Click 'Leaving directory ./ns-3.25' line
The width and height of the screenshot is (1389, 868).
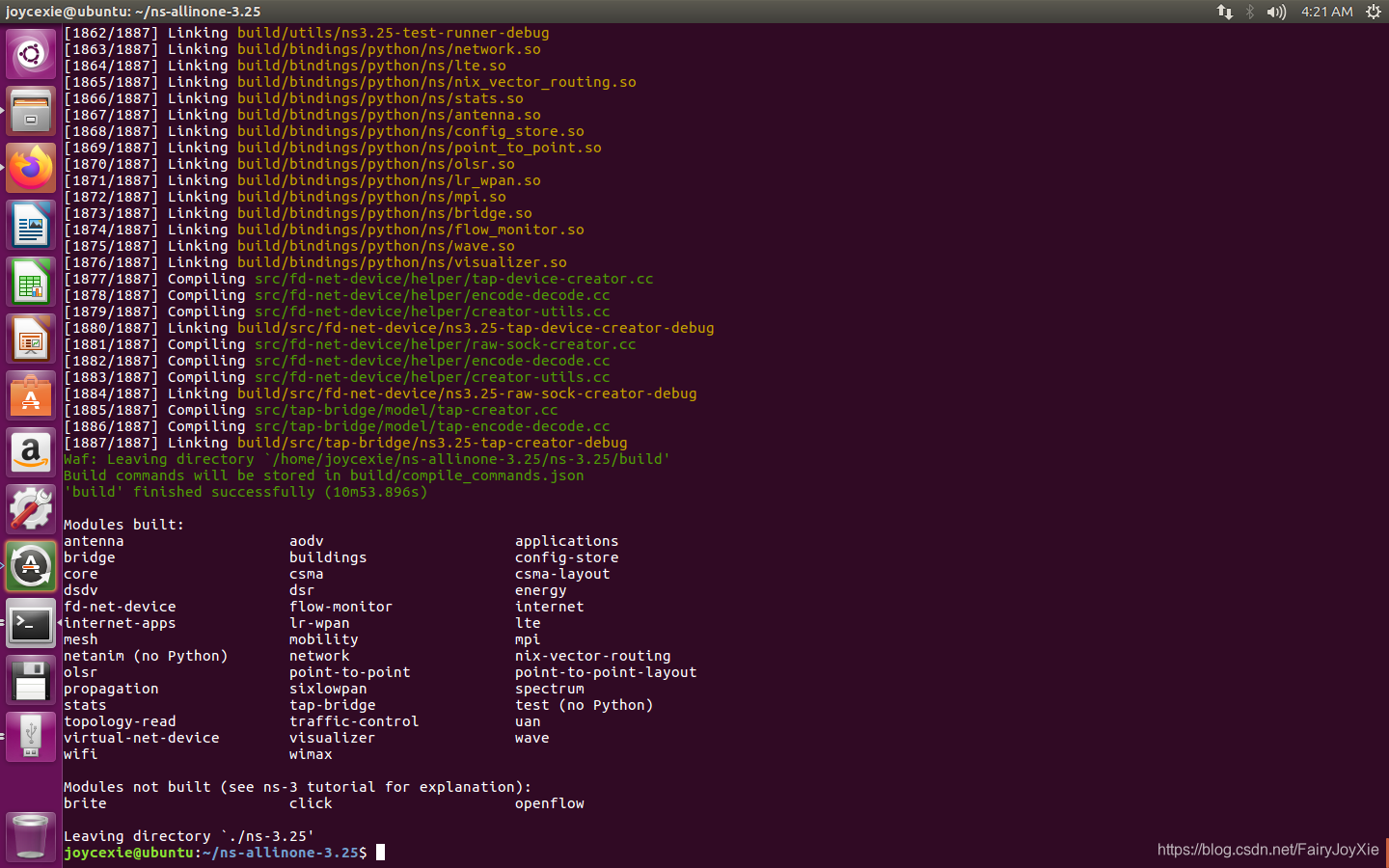pos(189,836)
